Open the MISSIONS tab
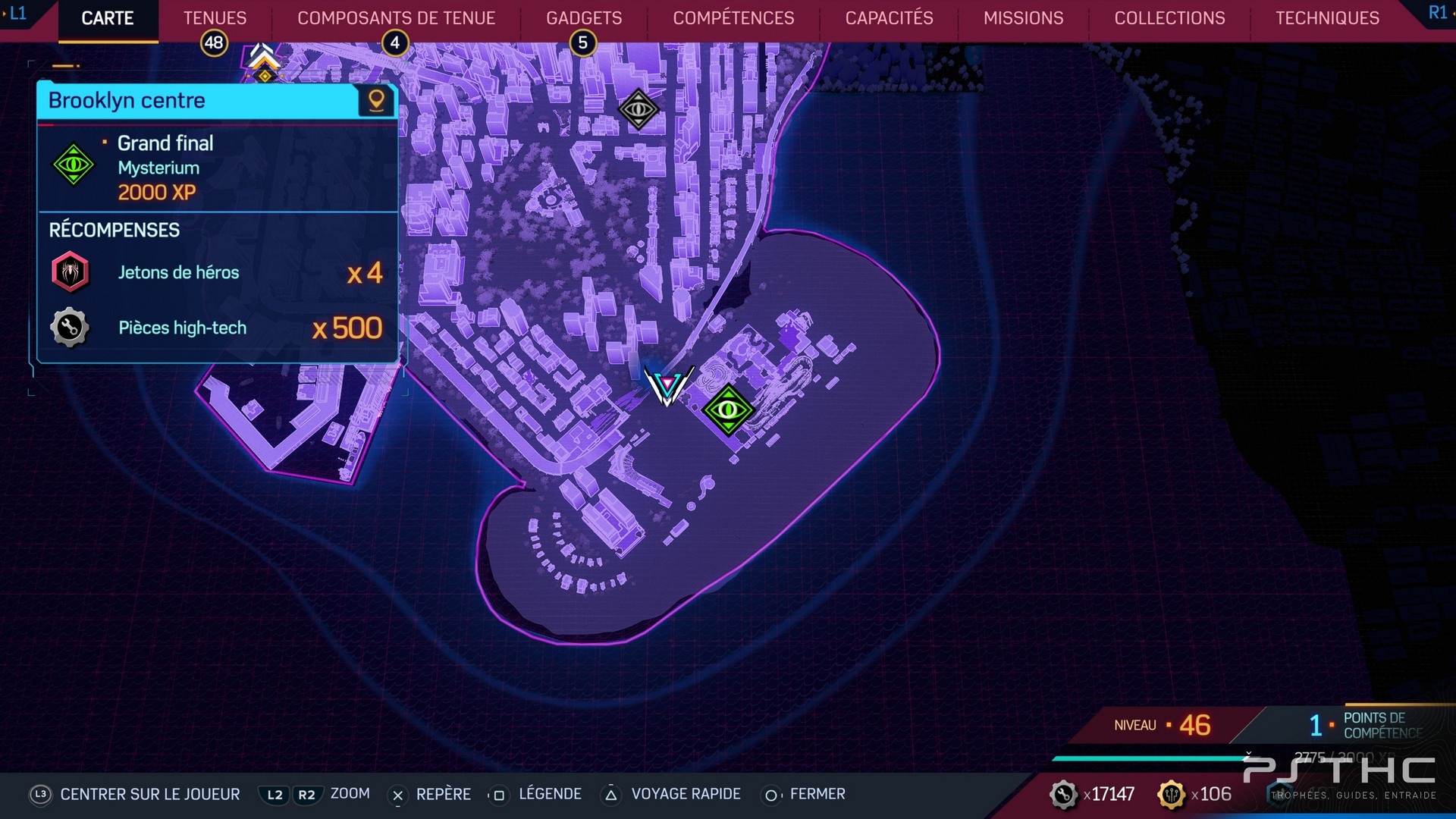Image resolution: width=1456 pixels, height=819 pixels. pyautogui.click(x=1023, y=18)
